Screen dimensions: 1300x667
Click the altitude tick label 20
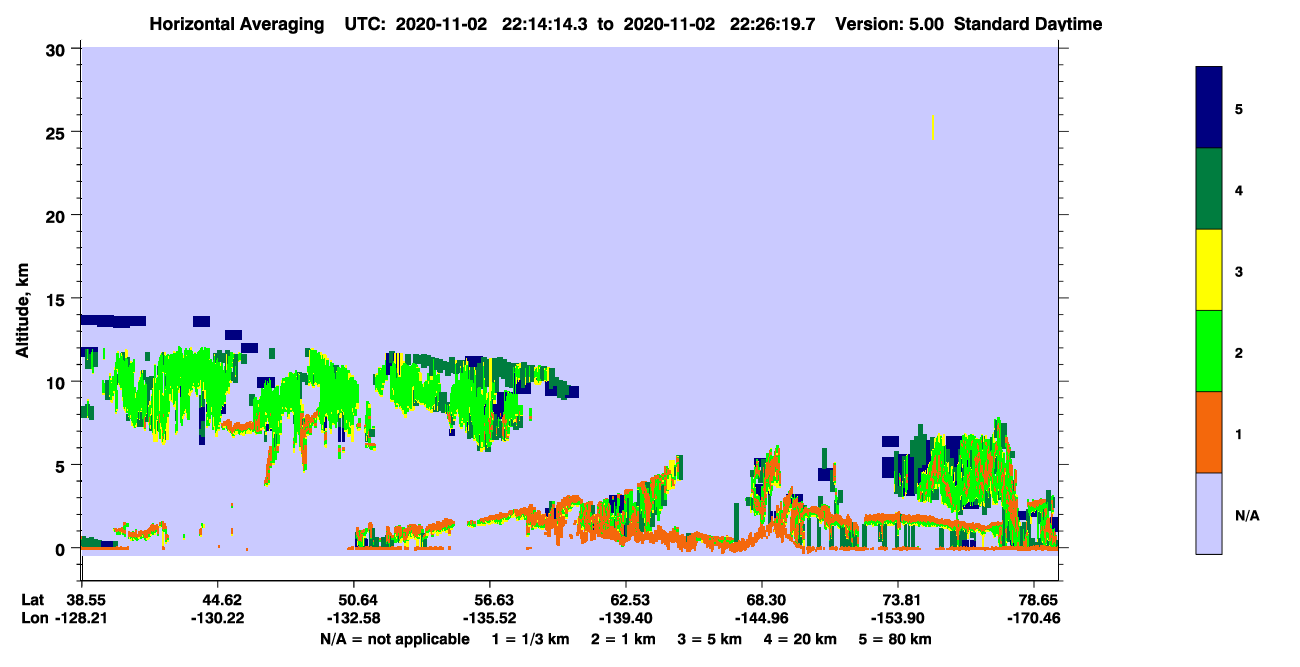click(58, 215)
